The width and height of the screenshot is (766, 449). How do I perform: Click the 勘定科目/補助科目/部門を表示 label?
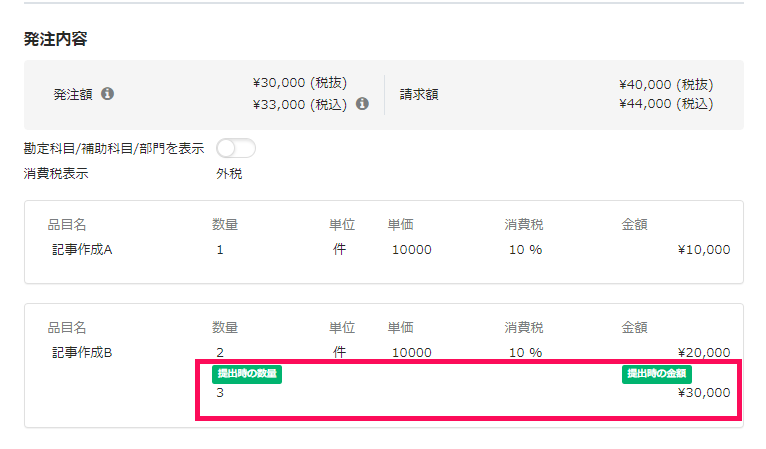[114, 149]
